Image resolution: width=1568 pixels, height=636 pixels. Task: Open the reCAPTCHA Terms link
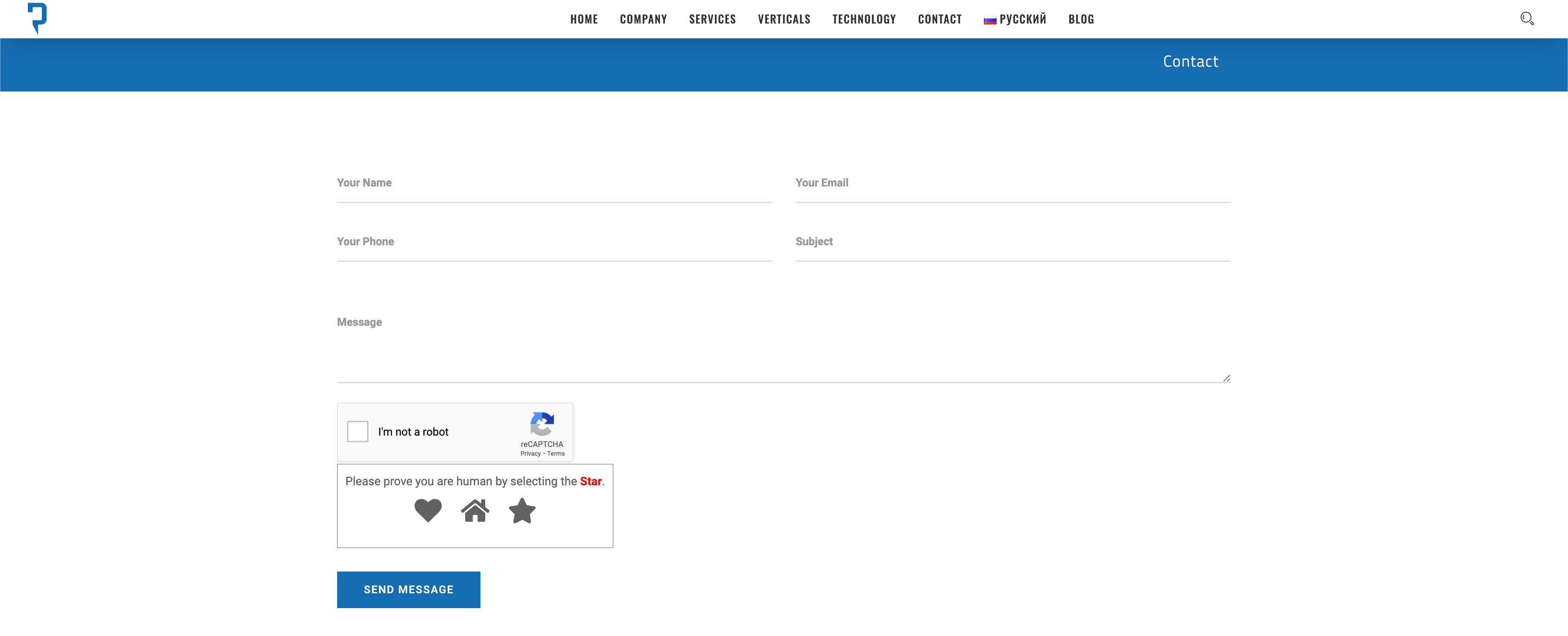click(556, 453)
